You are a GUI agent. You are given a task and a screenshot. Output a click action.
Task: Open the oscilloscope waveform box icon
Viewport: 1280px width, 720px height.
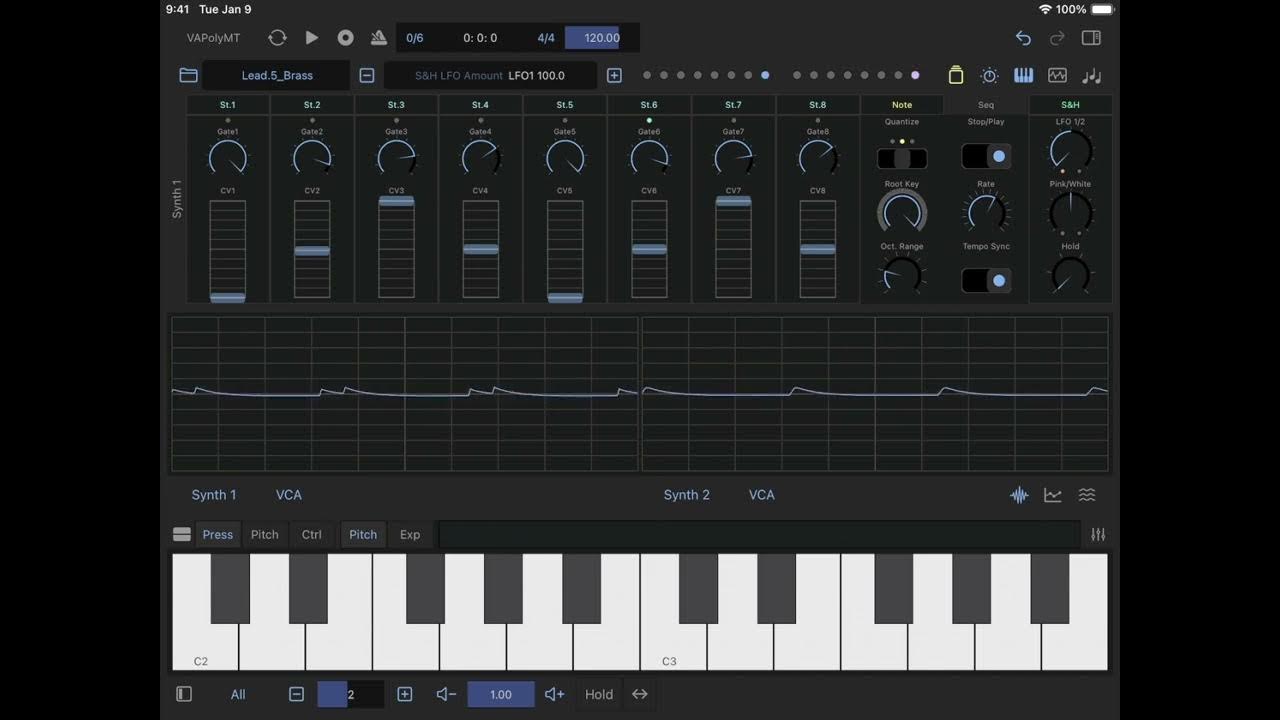coord(1057,75)
